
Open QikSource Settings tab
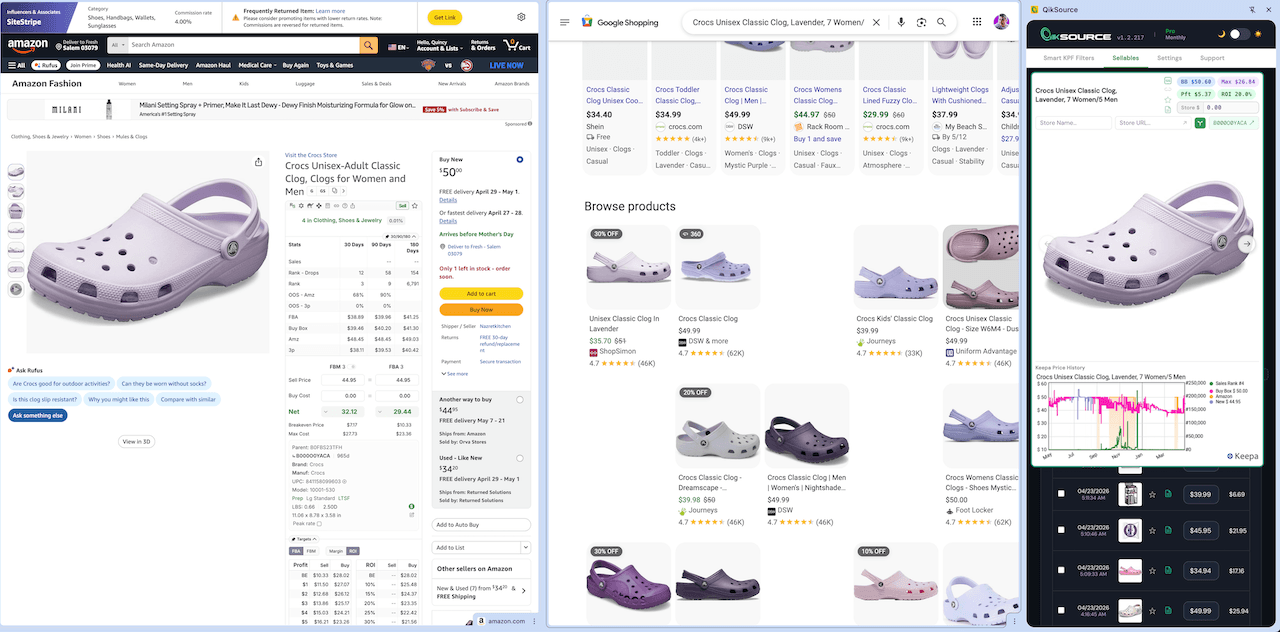[1169, 58]
